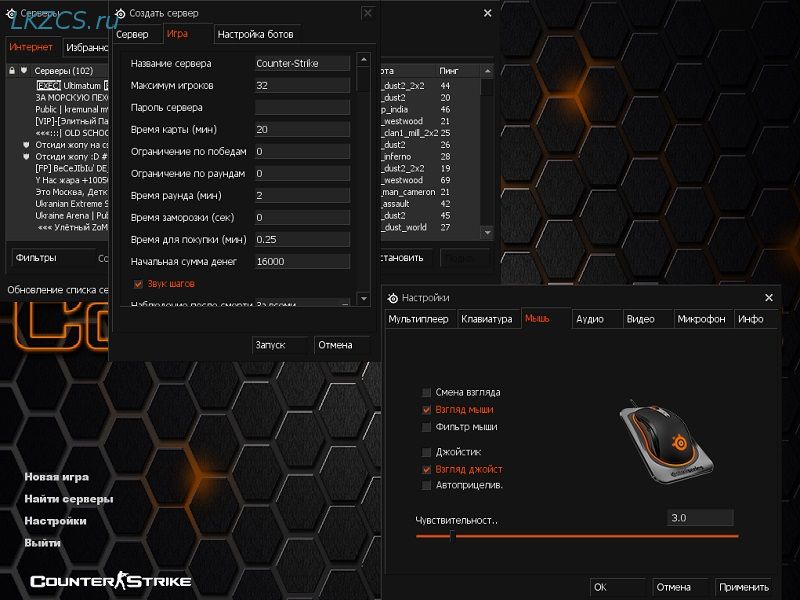The image size is (800, 600).
Task: Click the title icon of the Настройки window
Action: click(392, 298)
